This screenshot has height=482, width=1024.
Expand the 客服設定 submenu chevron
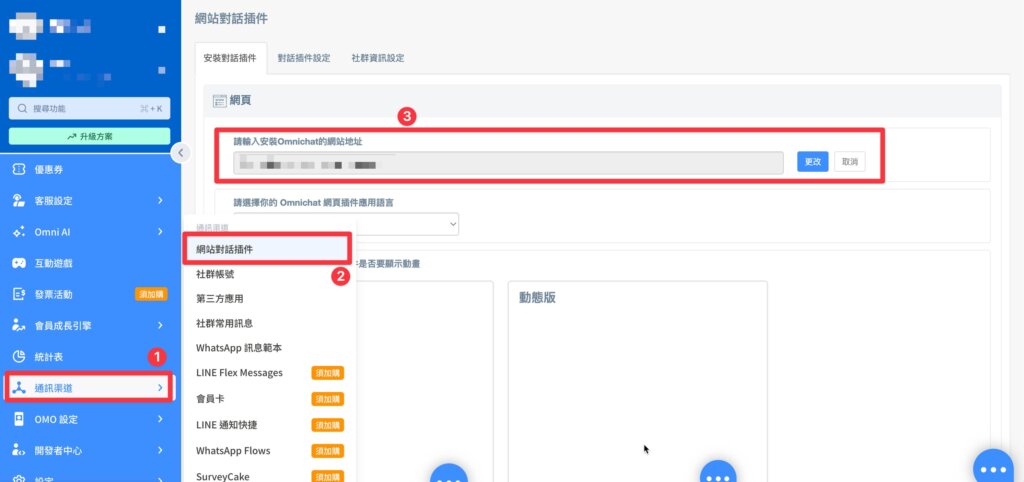point(160,201)
